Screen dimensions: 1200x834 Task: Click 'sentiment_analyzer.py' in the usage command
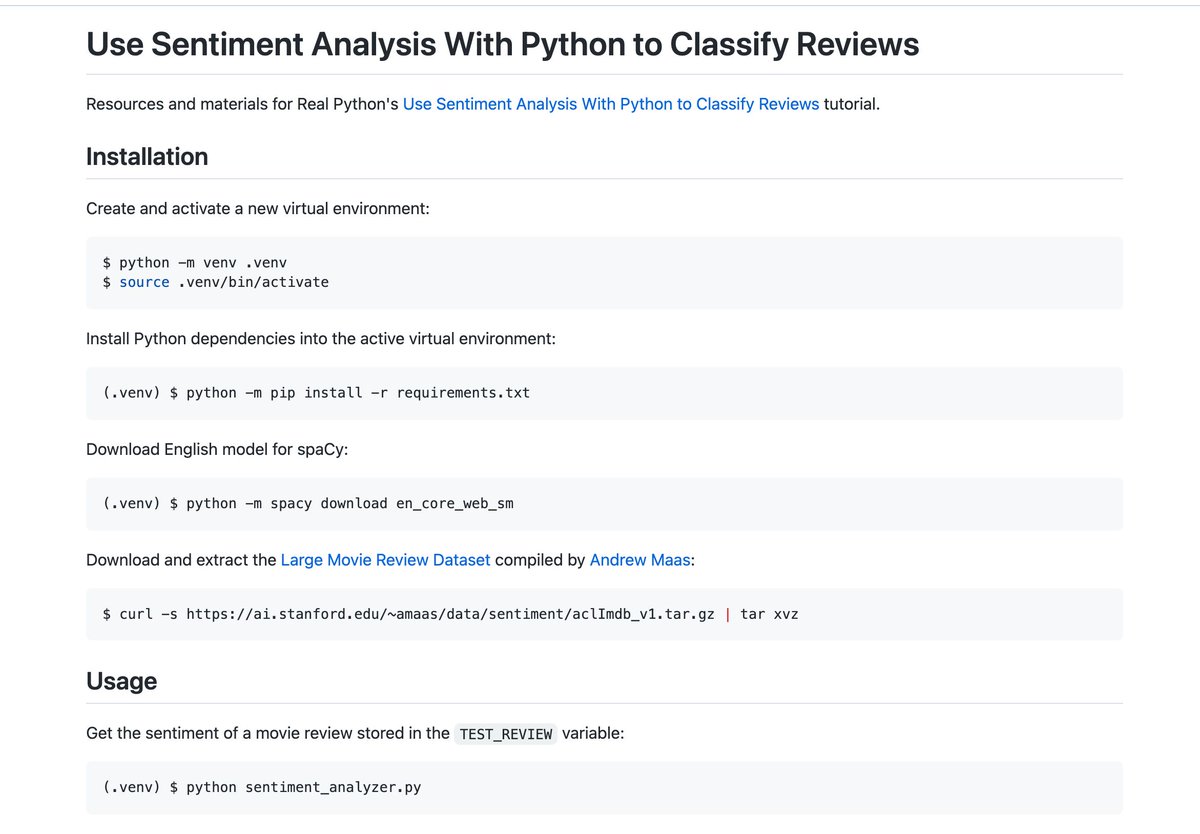333,787
